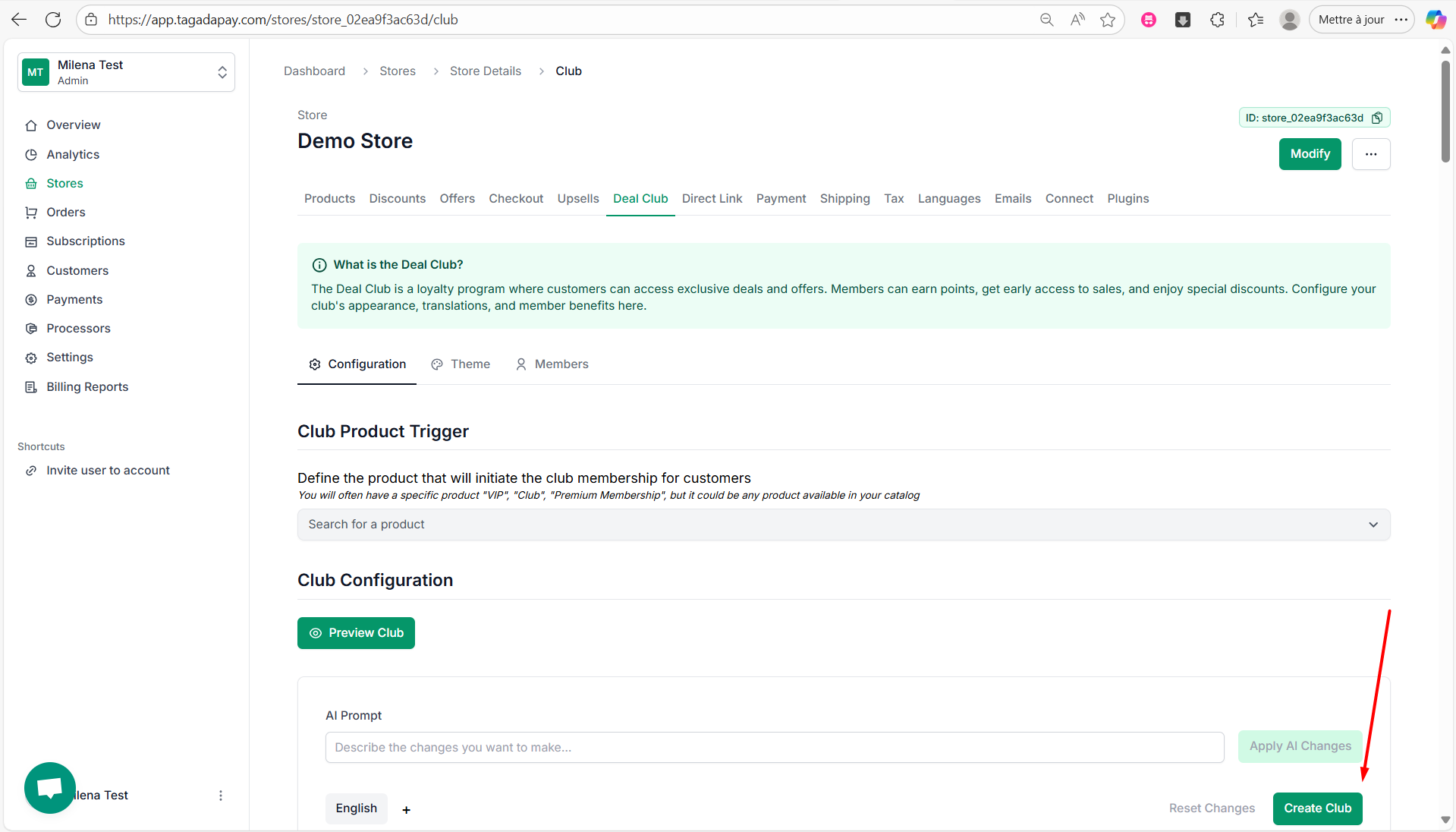Open Payments in sidebar
Viewport: 1456px width, 832px height.
point(74,300)
